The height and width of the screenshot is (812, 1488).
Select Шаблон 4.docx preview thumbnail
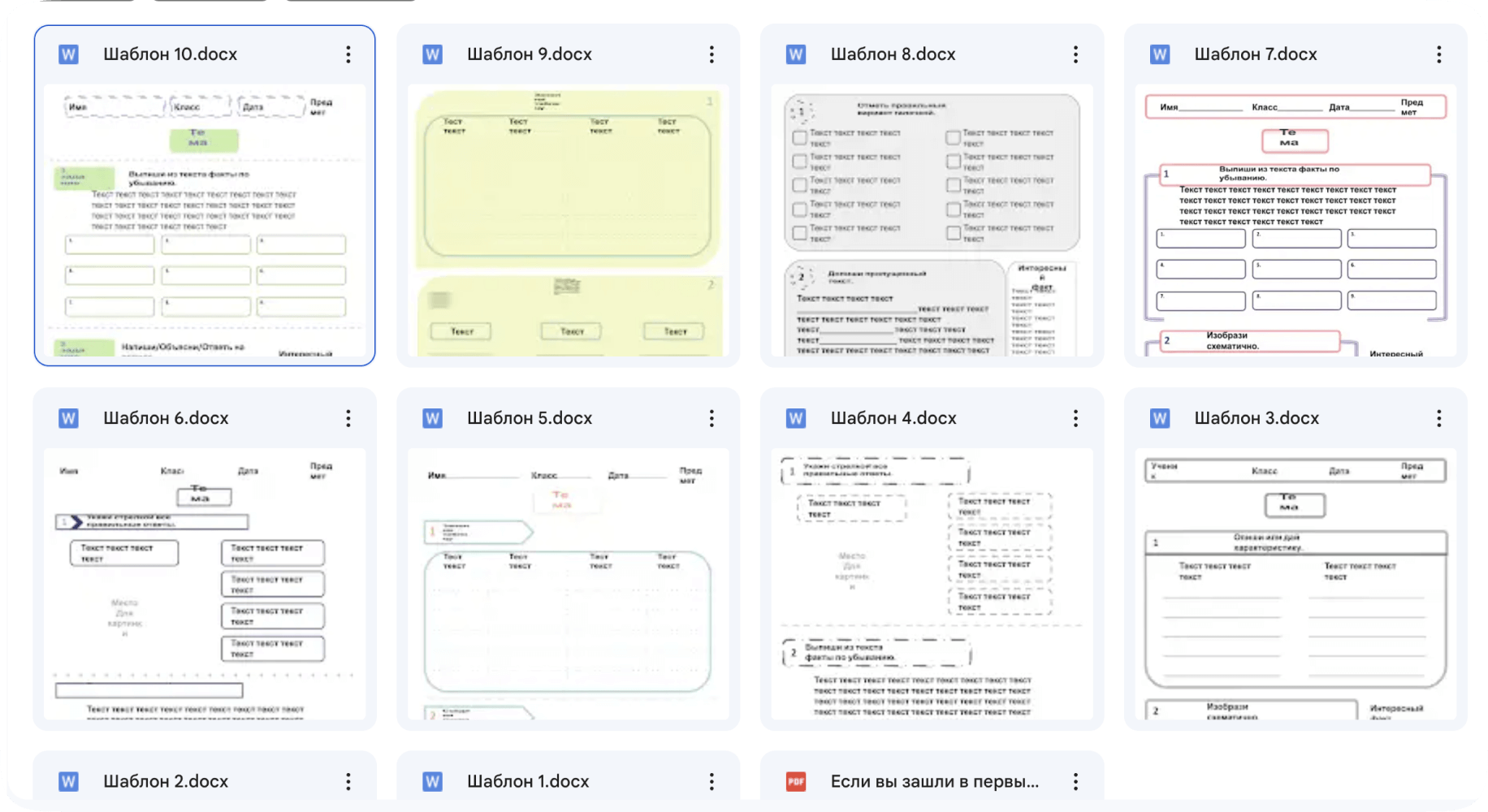point(932,584)
